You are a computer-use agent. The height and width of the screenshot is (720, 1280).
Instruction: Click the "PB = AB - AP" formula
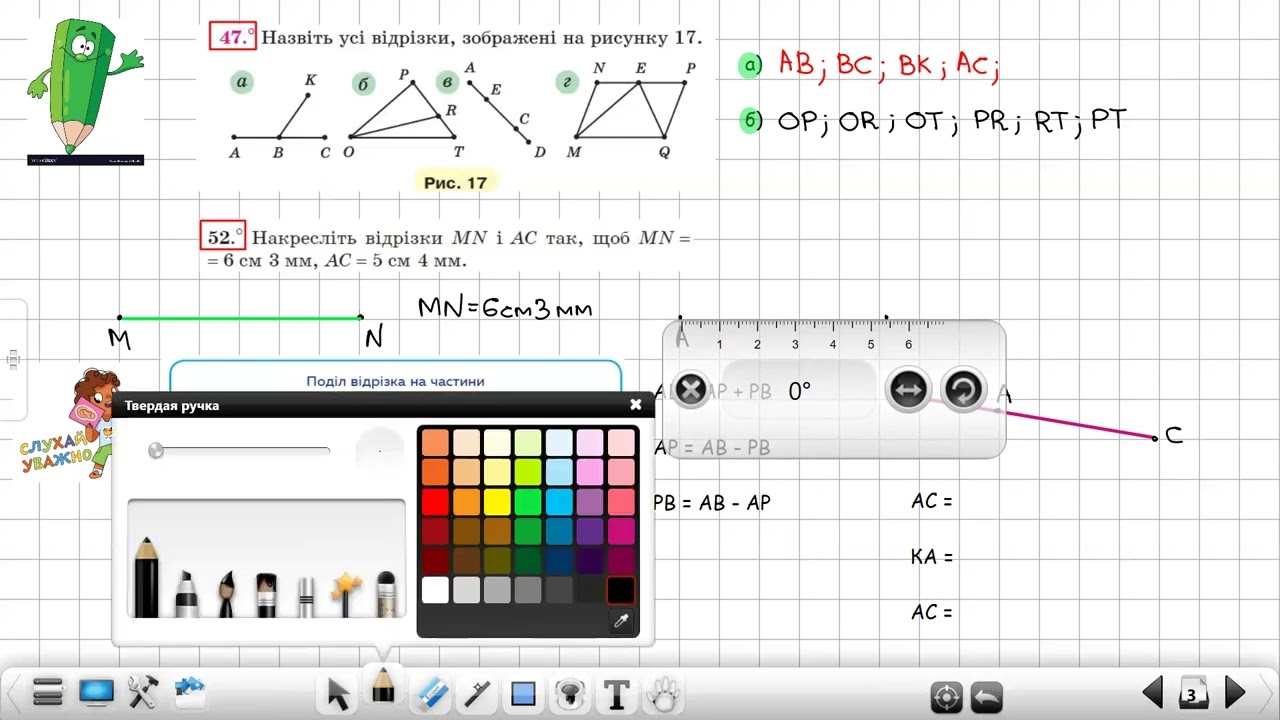coord(712,503)
